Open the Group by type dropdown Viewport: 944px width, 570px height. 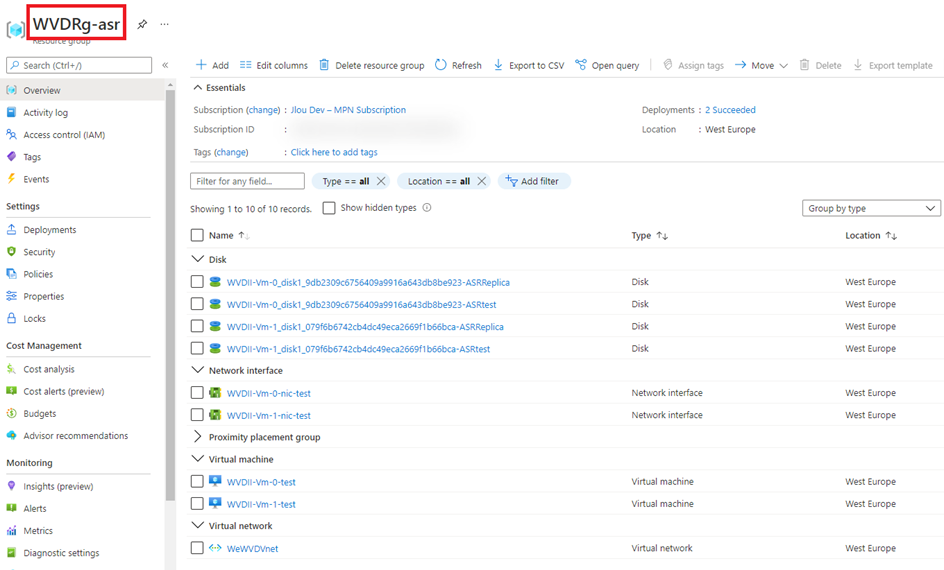tap(871, 208)
